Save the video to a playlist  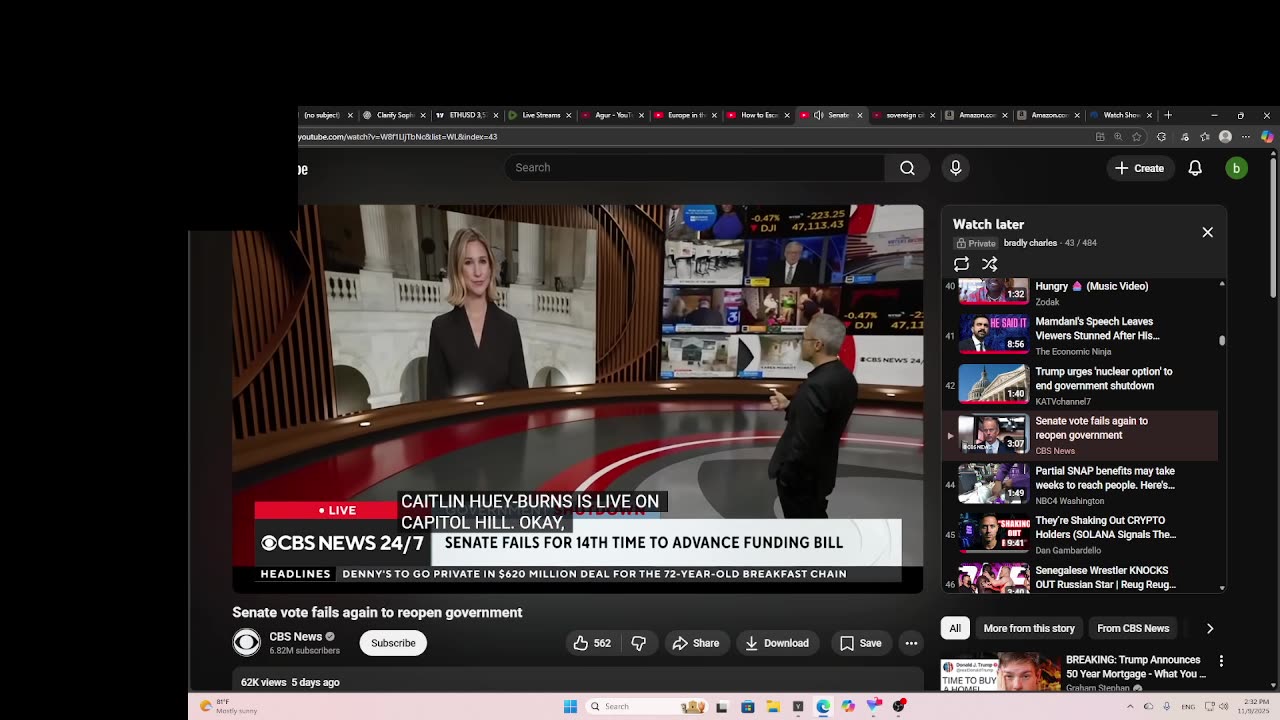coord(860,643)
